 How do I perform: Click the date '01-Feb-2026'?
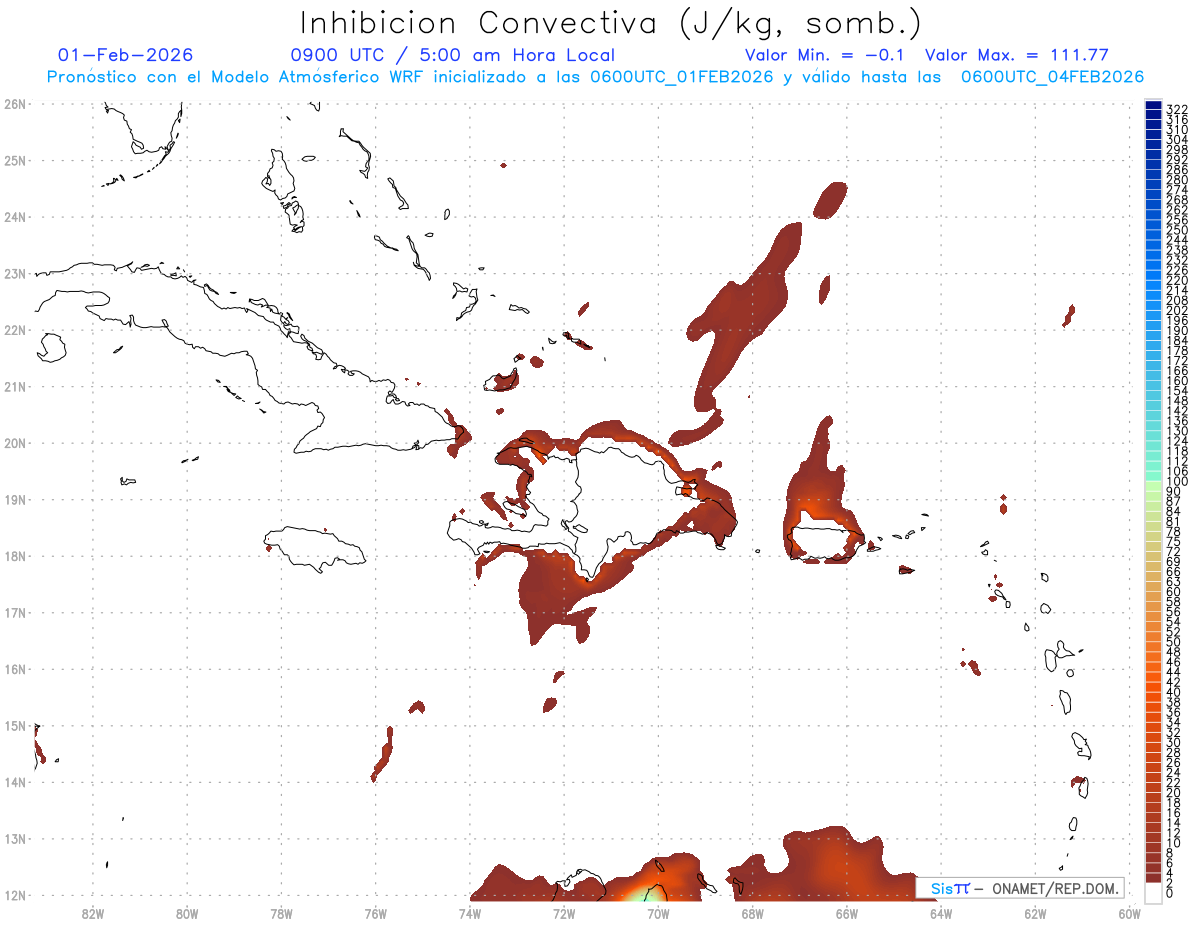[x=126, y=55]
